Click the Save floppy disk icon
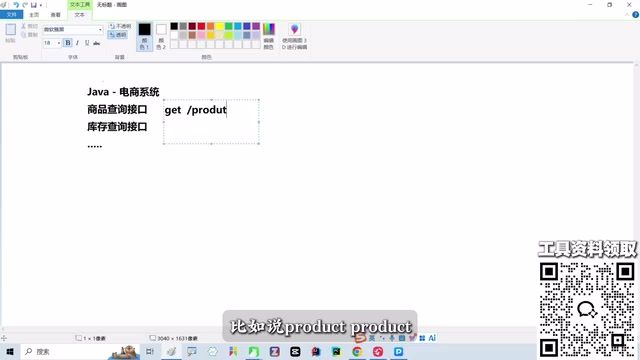 pyautogui.click(x=33, y=5)
